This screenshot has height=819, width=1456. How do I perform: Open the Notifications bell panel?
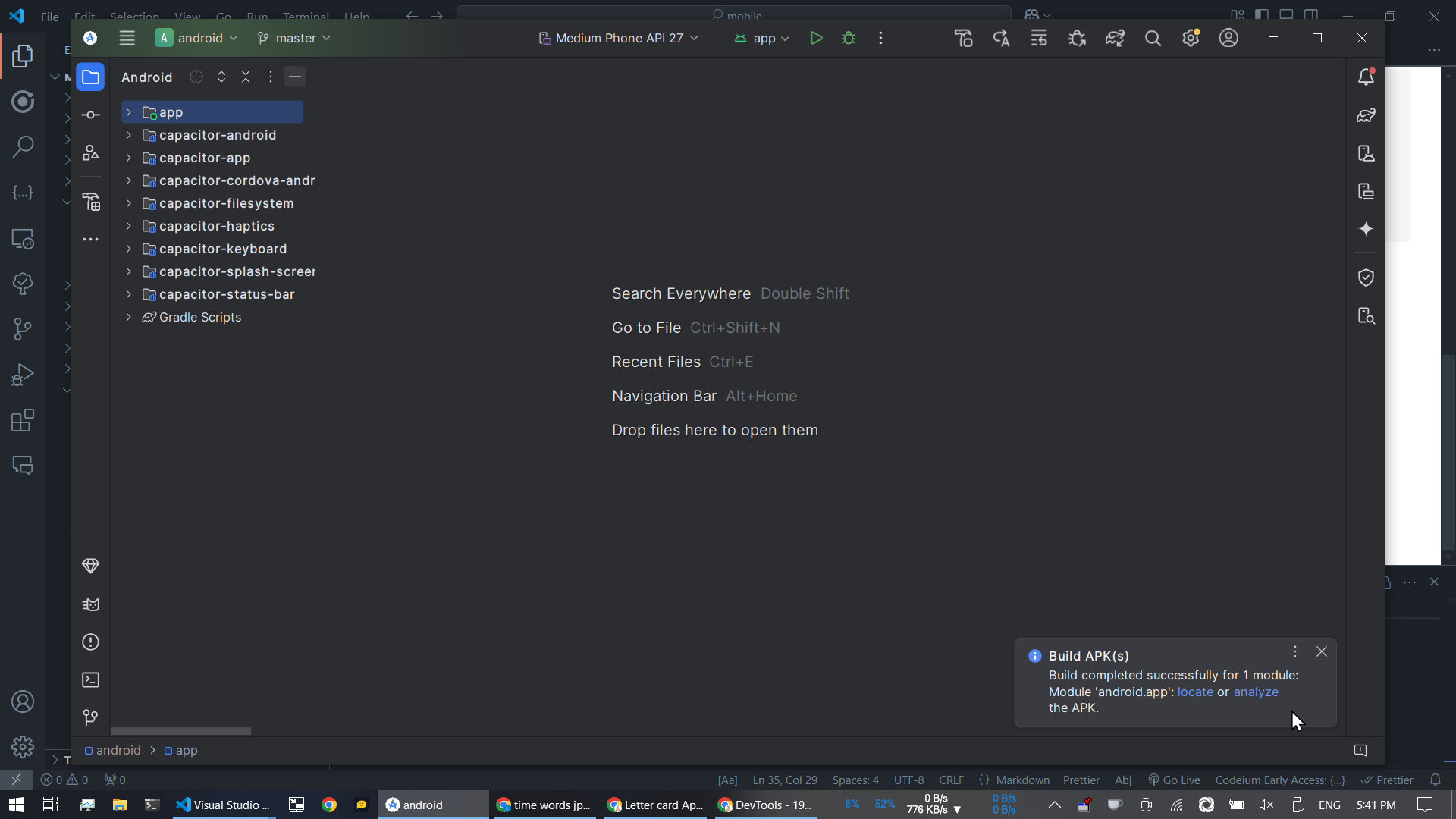pyautogui.click(x=1366, y=77)
